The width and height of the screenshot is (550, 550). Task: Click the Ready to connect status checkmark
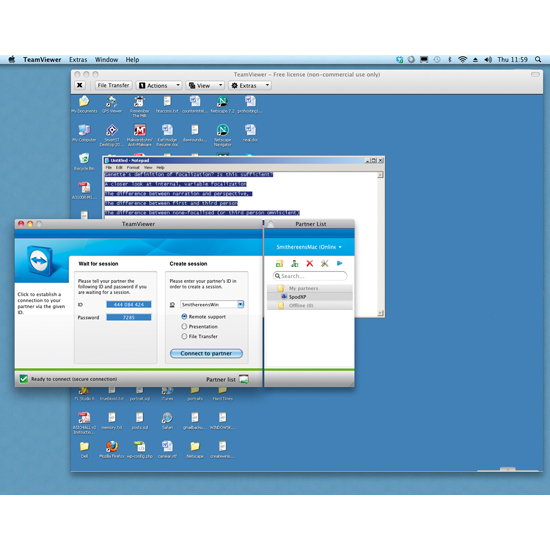coord(24,379)
